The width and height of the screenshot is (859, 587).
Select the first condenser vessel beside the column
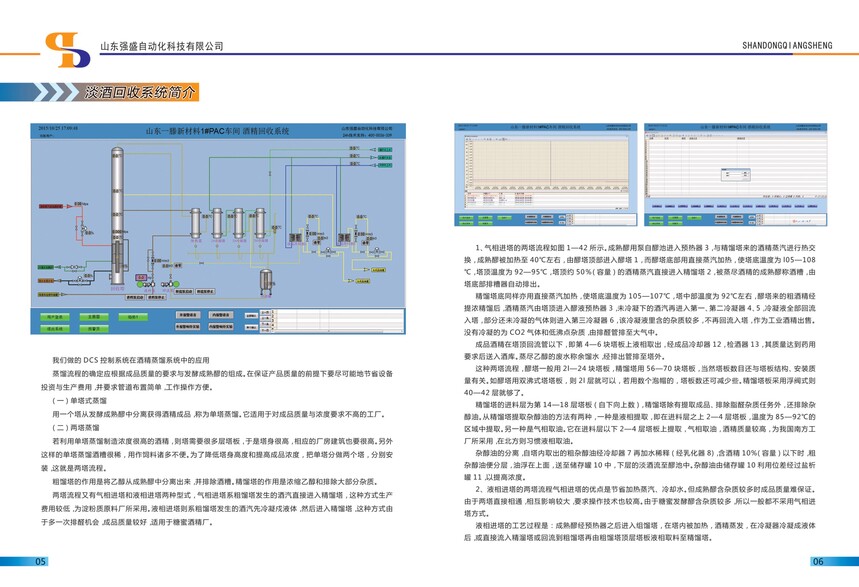[x=196, y=224]
